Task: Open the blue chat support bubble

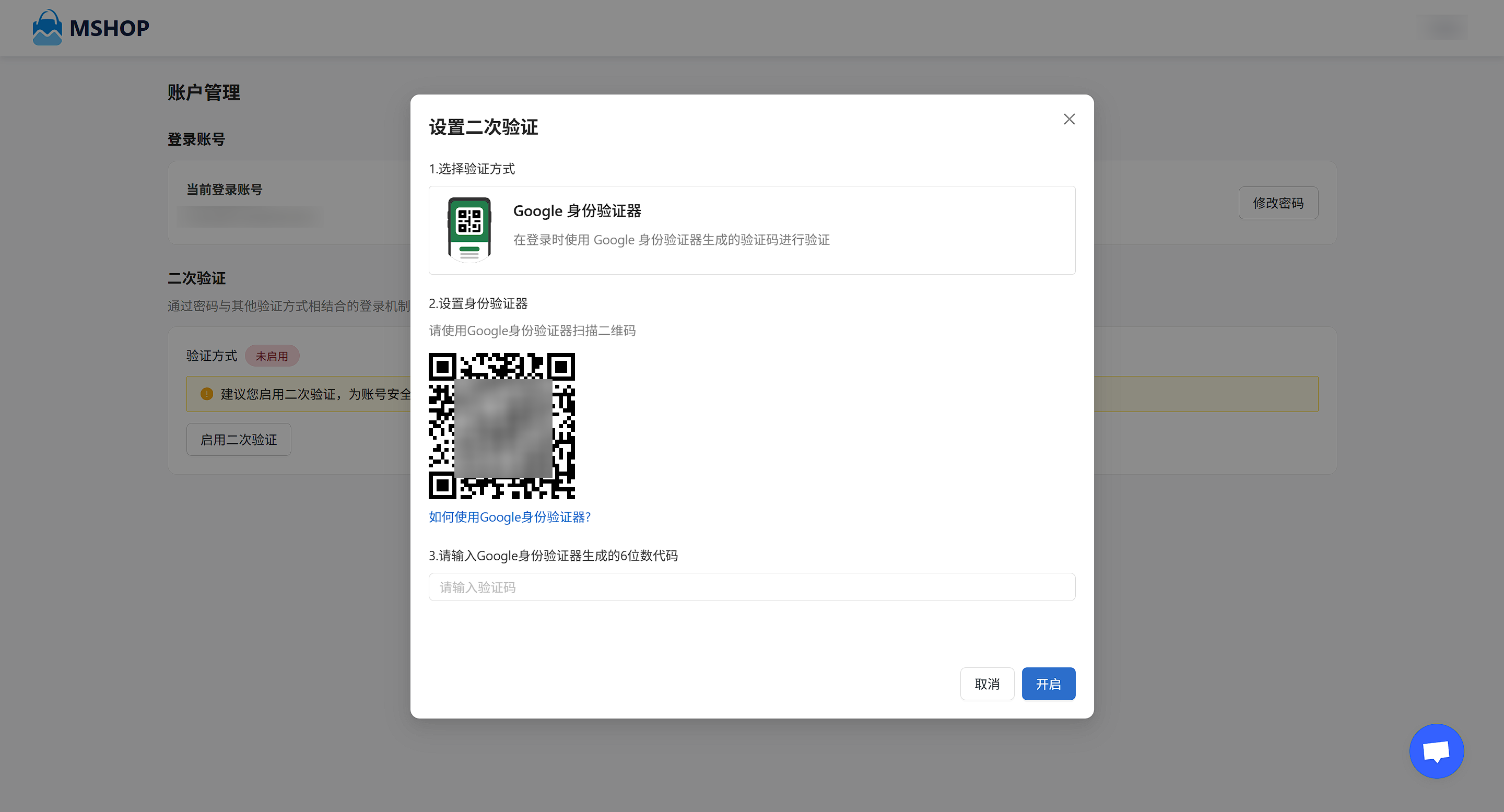Action: coord(1436,751)
